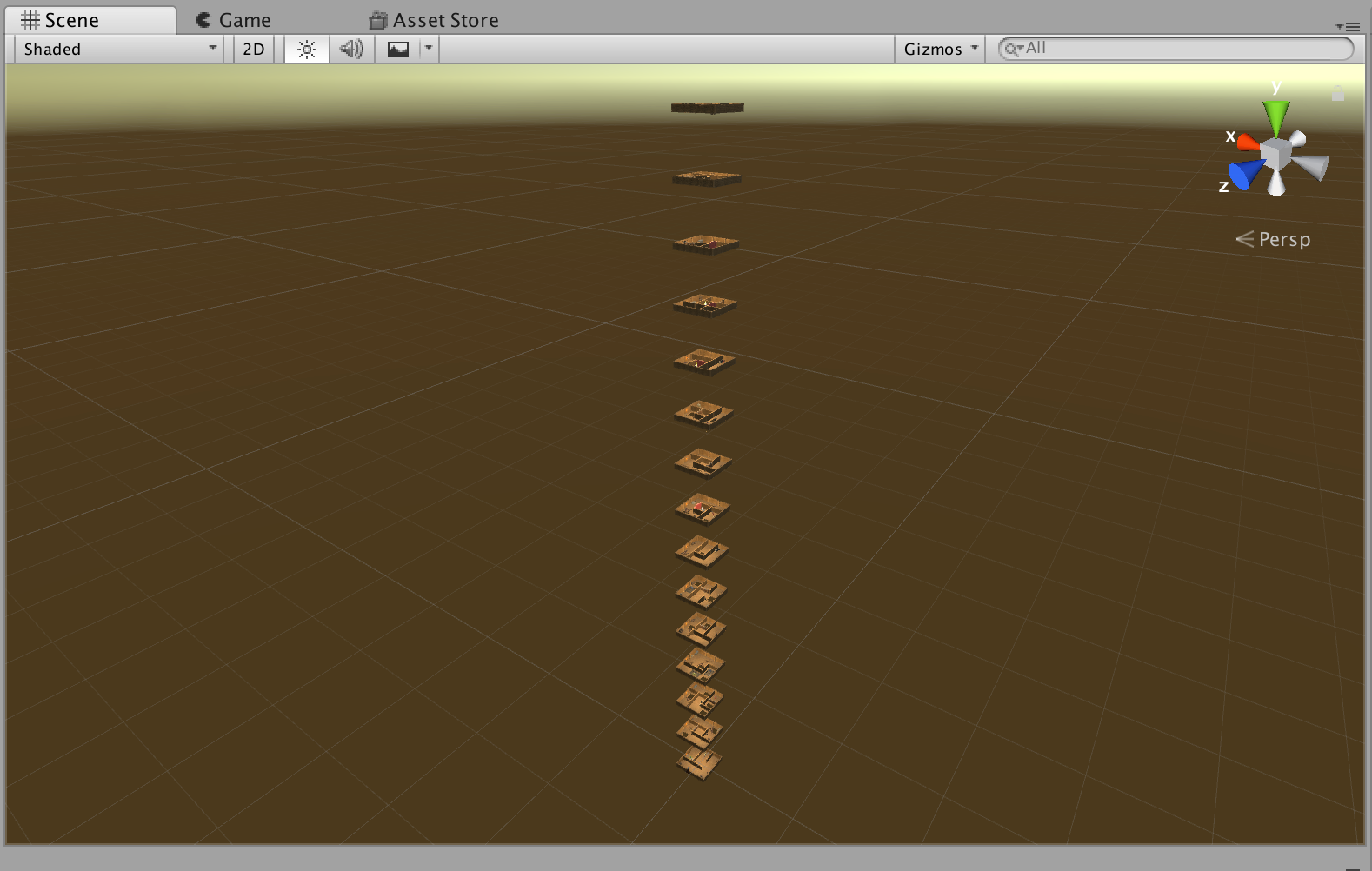The width and height of the screenshot is (1372, 871).
Task: Open the Shaded draw mode dropdown
Action: pos(119,50)
